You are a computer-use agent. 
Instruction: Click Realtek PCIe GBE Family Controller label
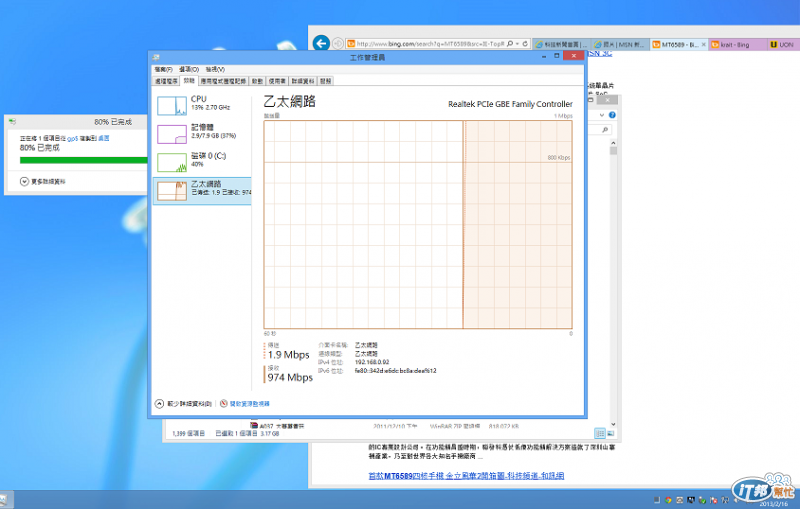[x=510, y=104]
